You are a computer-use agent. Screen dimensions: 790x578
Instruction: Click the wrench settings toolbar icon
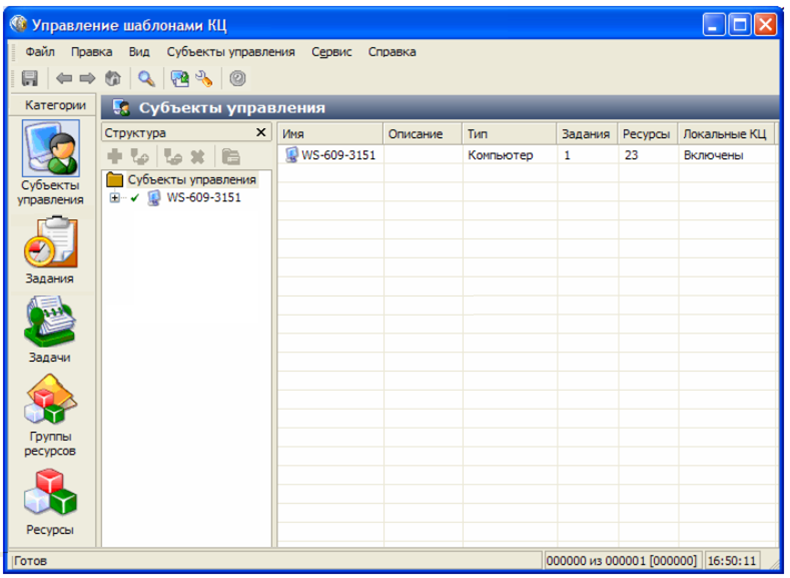click(204, 78)
